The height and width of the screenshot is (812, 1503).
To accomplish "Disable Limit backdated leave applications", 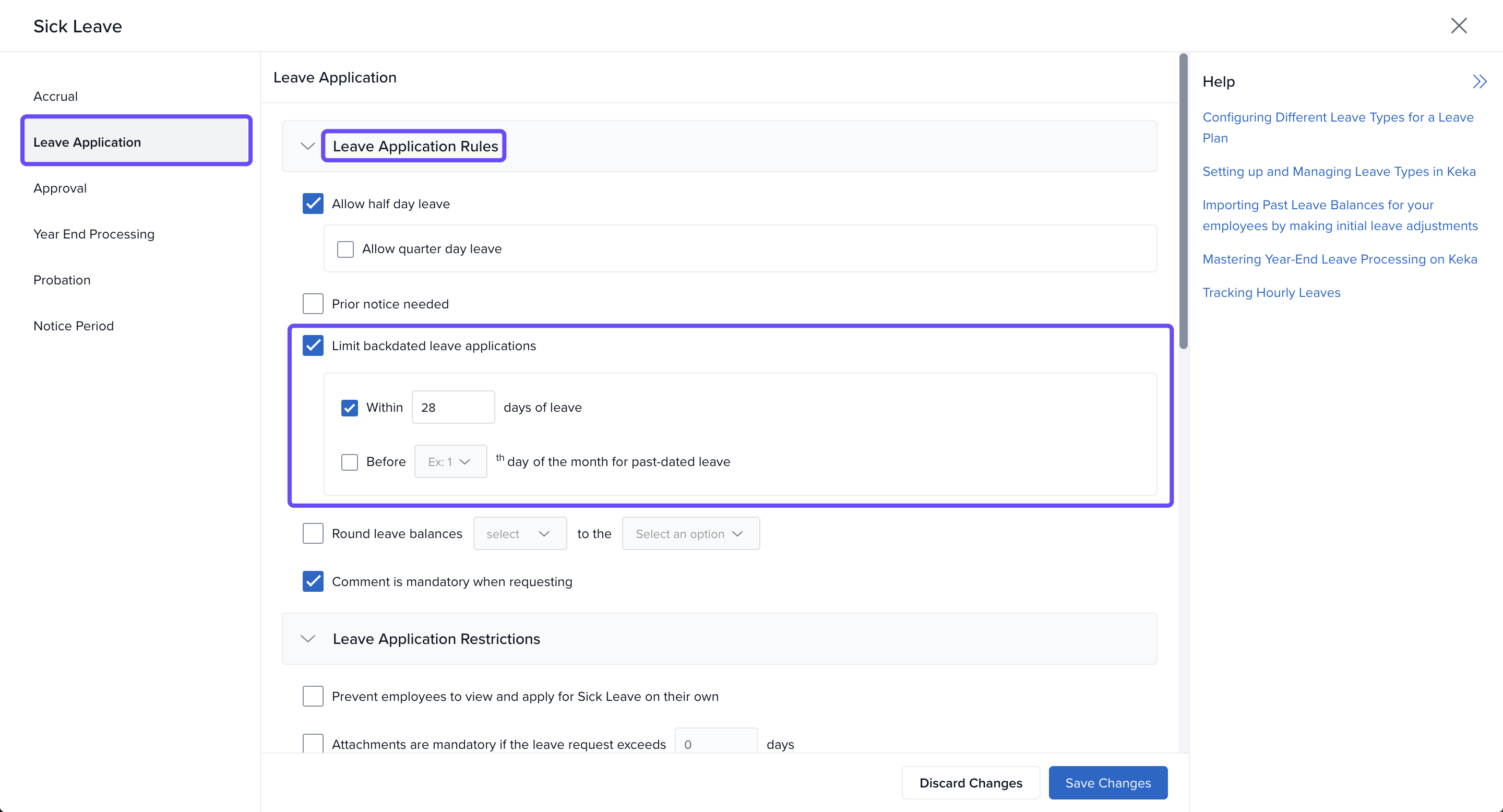I will click(x=313, y=345).
